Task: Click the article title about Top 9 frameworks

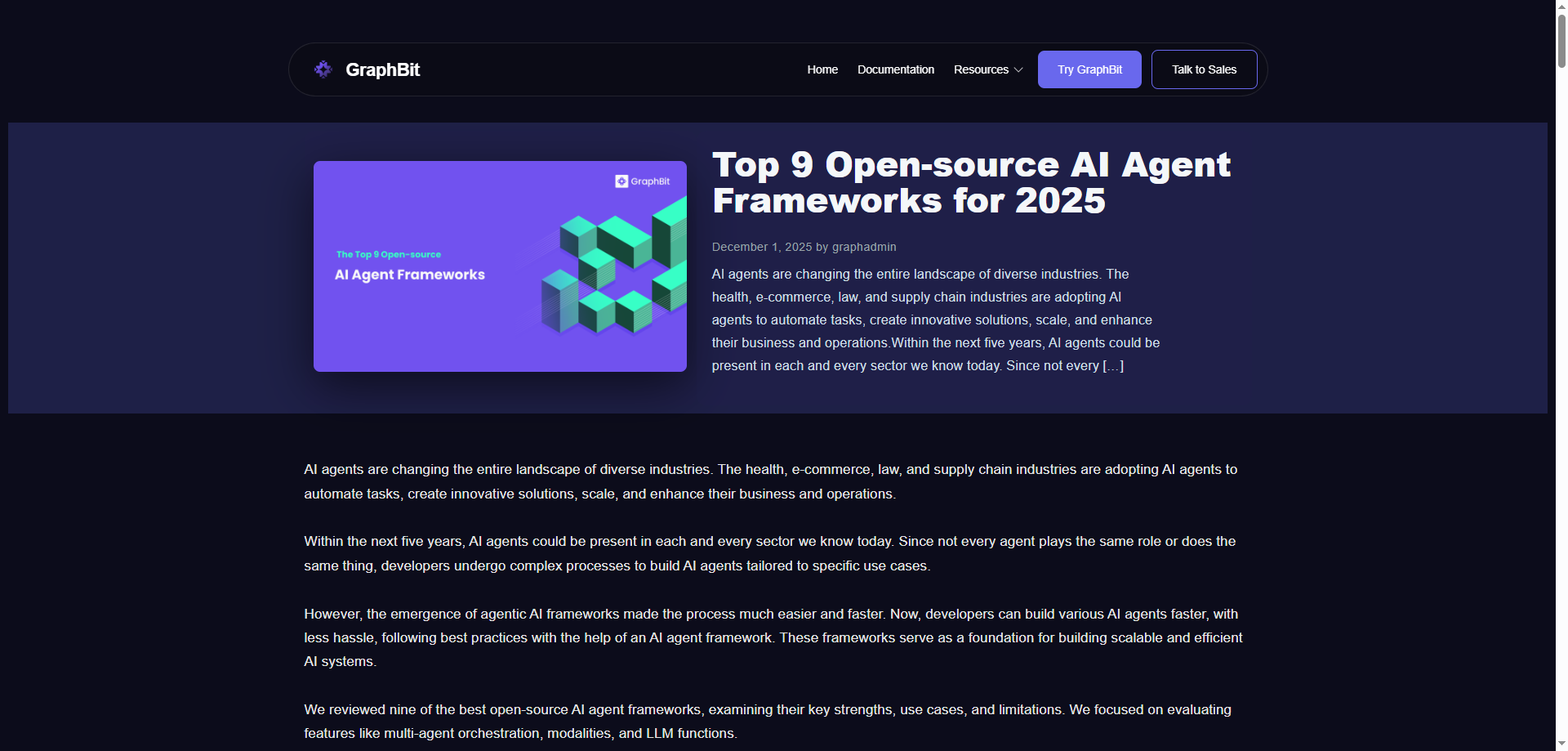Action: [971, 182]
